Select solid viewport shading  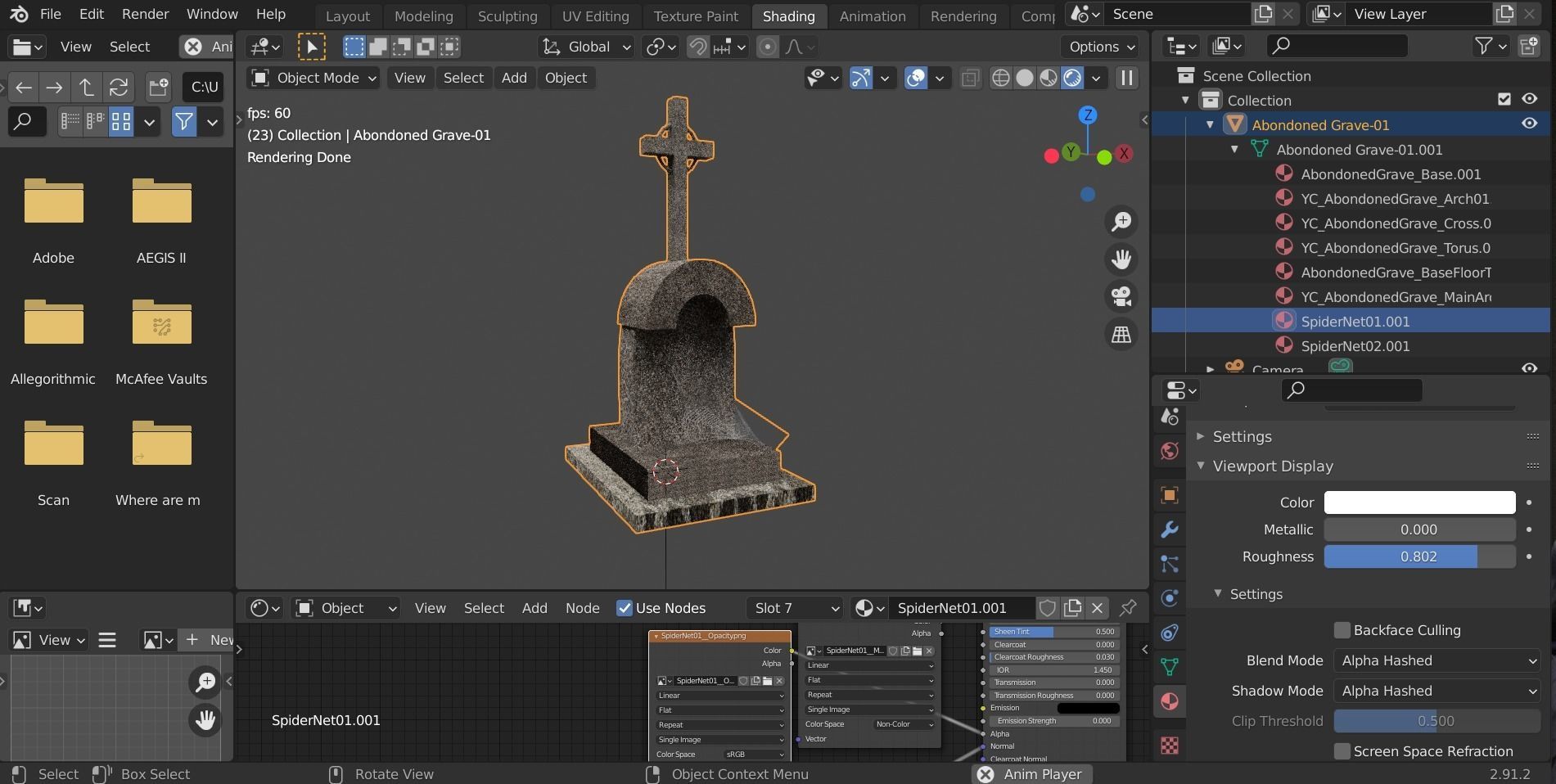point(1024,78)
